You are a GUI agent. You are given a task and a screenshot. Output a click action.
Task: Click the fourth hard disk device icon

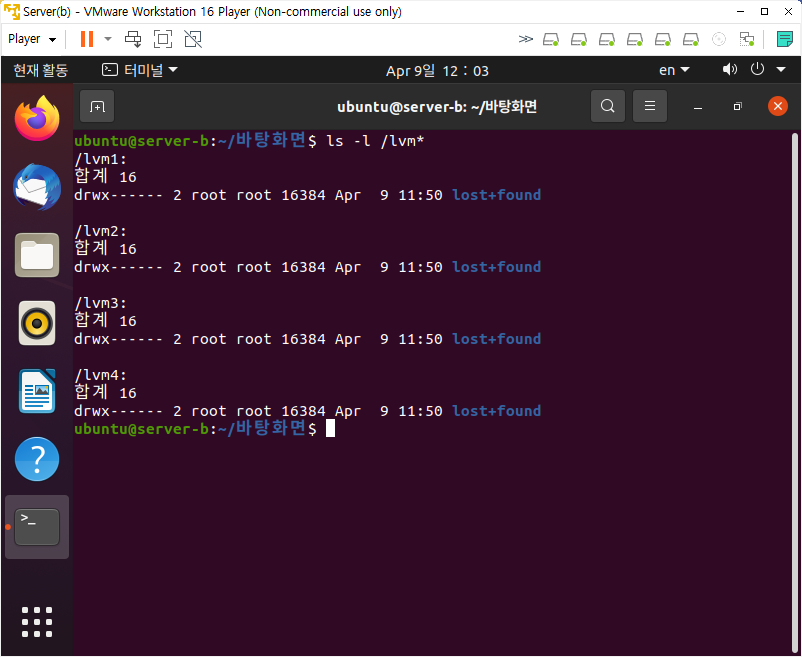(x=635, y=39)
